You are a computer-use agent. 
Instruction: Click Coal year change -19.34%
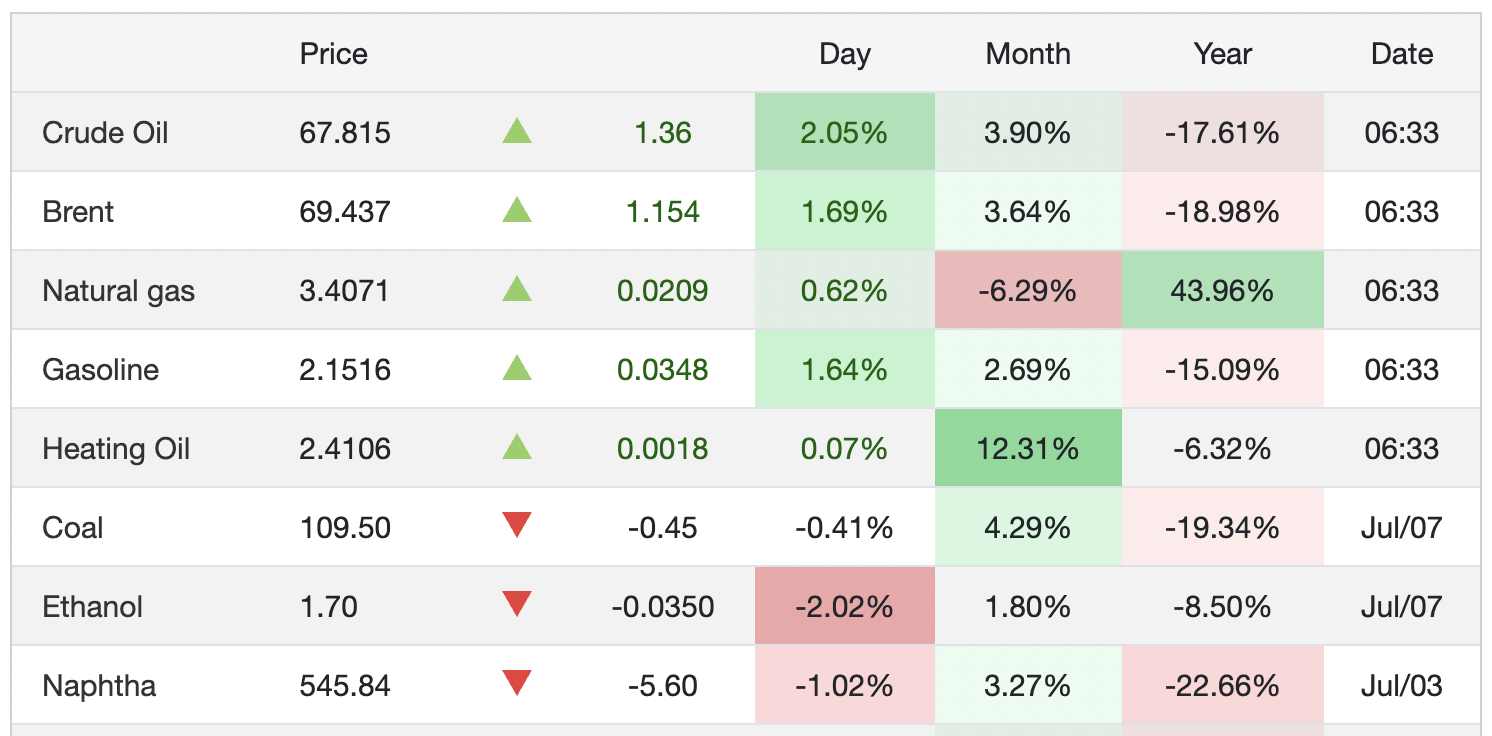tap(1222, 527)
